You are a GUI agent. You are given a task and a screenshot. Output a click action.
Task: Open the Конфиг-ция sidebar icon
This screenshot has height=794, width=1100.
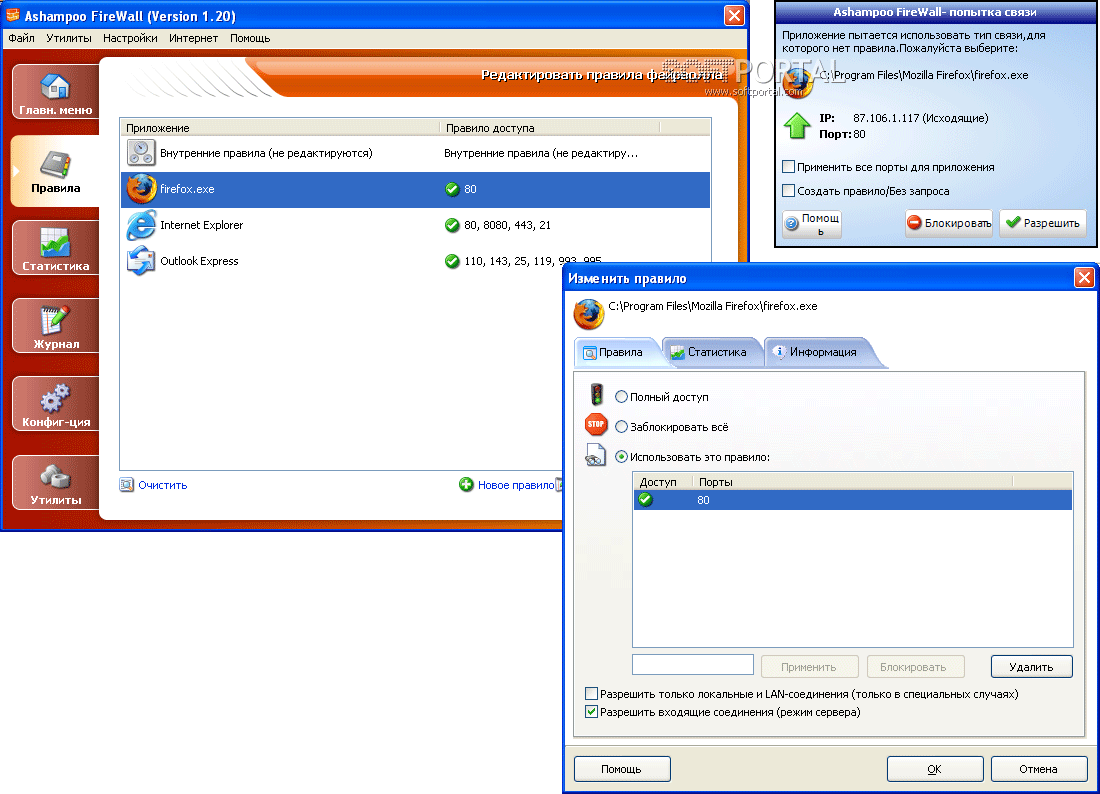pos(55,403)
